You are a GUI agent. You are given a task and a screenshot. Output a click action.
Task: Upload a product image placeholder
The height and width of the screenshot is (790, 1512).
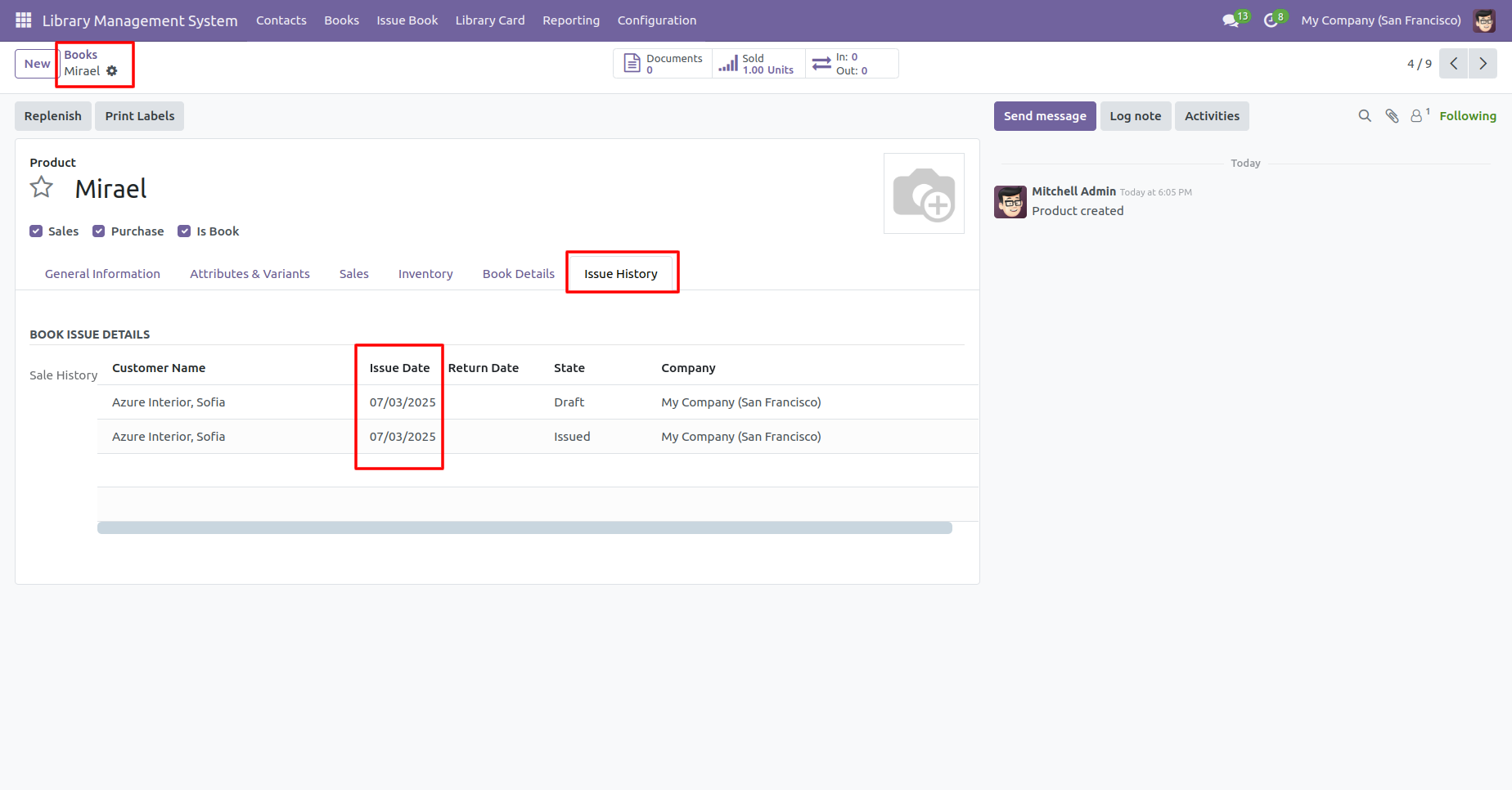coord(924,194)
